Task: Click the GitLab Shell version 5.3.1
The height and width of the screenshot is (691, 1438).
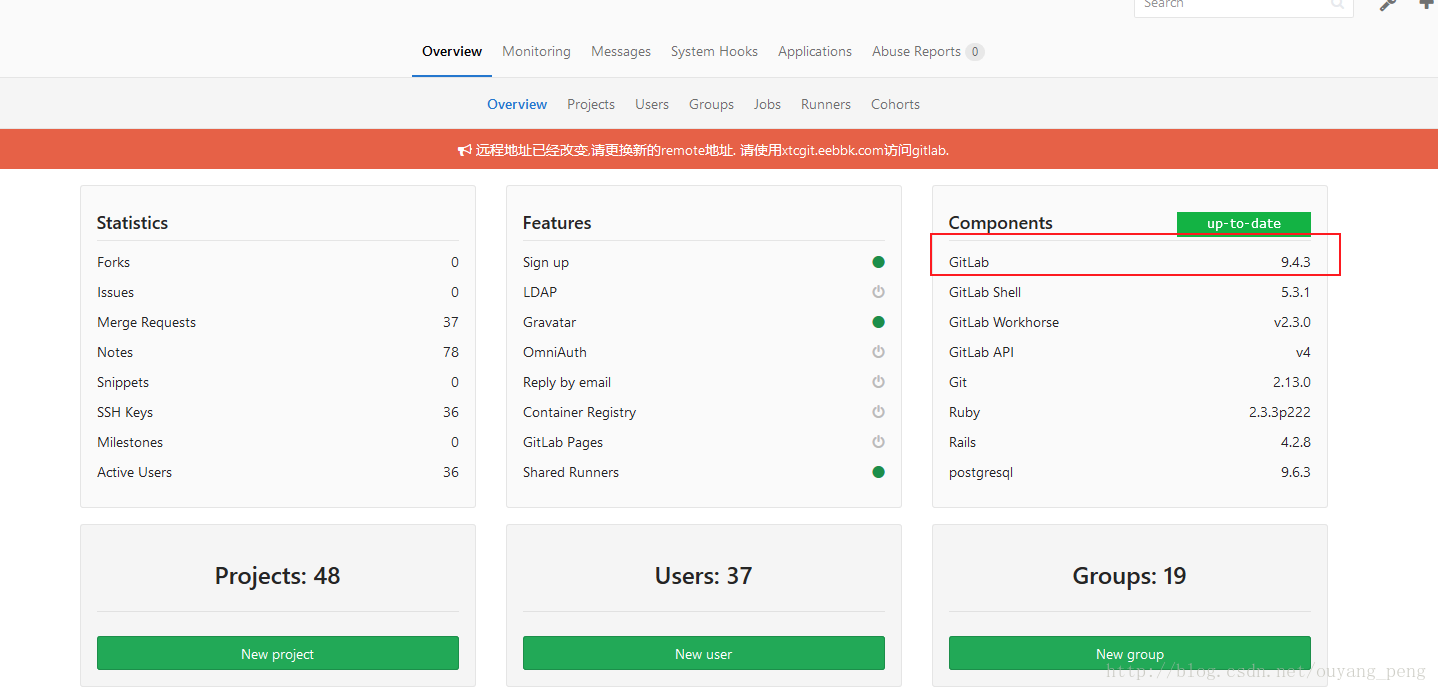Action: pos(1295,292)
